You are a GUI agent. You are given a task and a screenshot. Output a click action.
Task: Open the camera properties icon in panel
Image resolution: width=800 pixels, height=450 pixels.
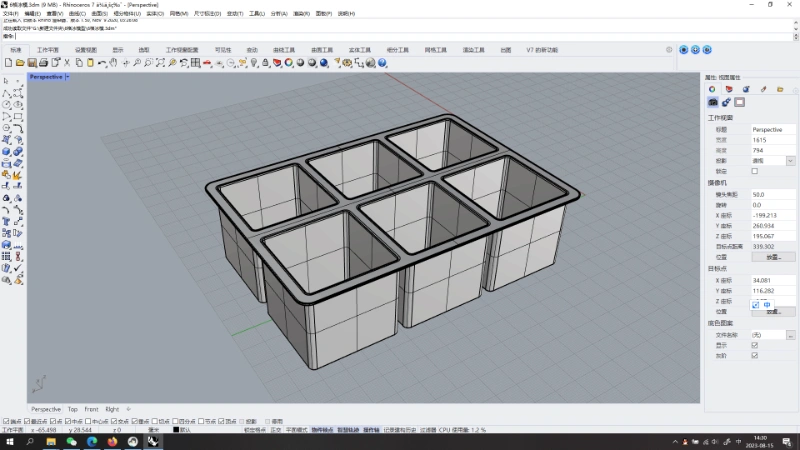coord(713,102)
